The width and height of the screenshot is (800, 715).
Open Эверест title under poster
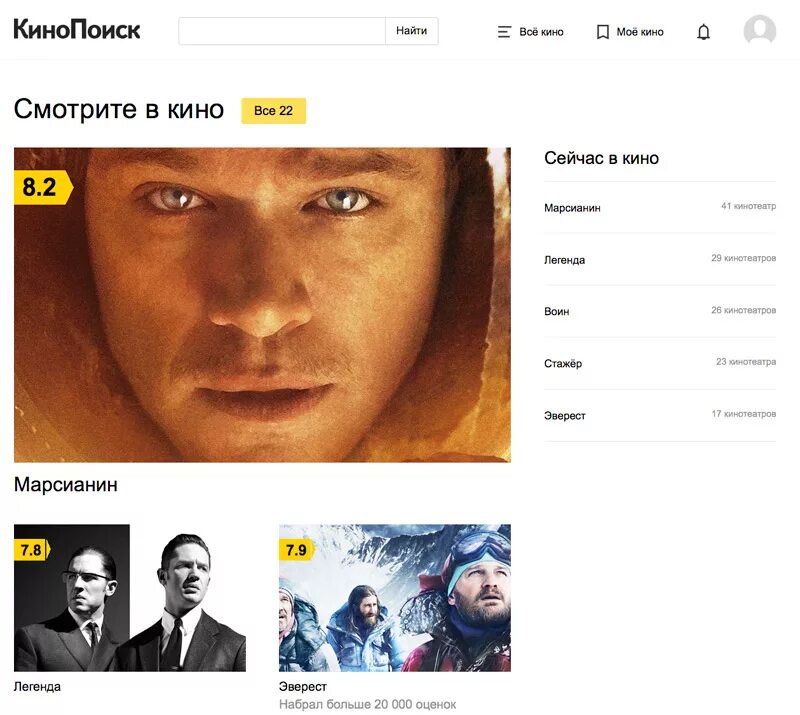click(303, 687)
